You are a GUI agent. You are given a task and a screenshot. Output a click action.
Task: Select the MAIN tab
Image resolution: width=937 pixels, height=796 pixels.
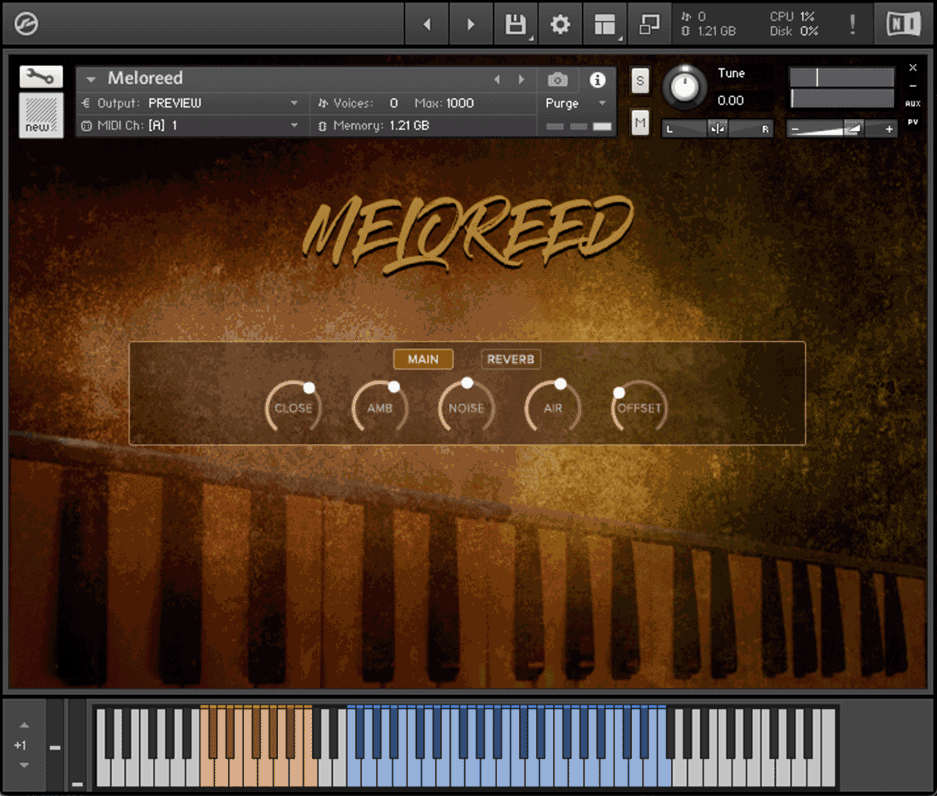click(x=423, y=359)
